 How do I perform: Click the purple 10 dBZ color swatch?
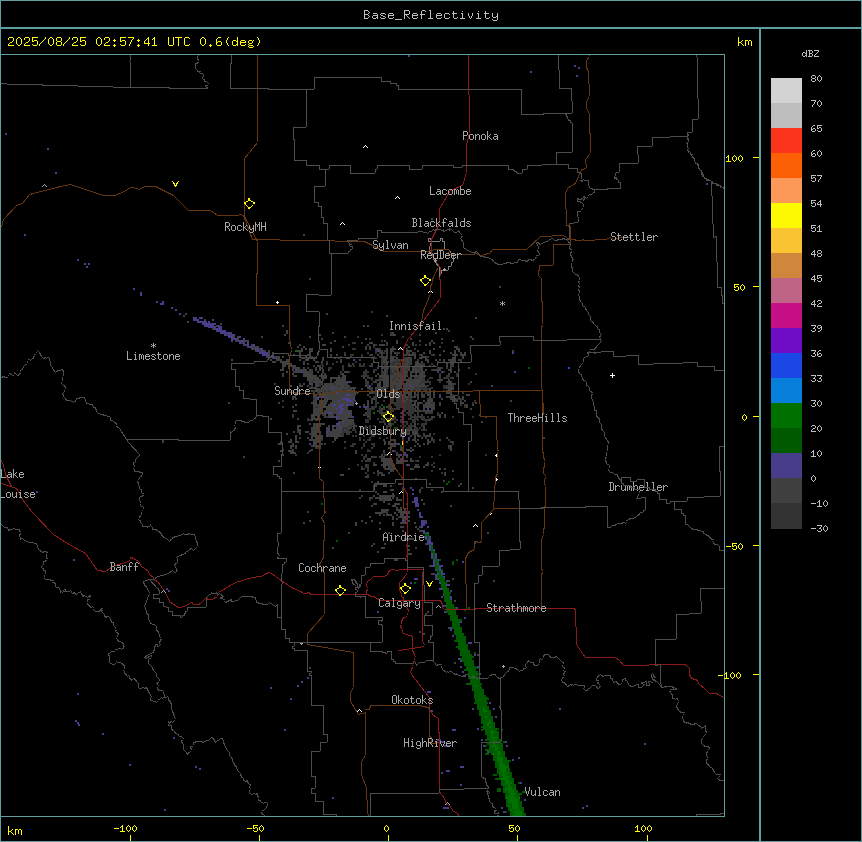[786, 466]
